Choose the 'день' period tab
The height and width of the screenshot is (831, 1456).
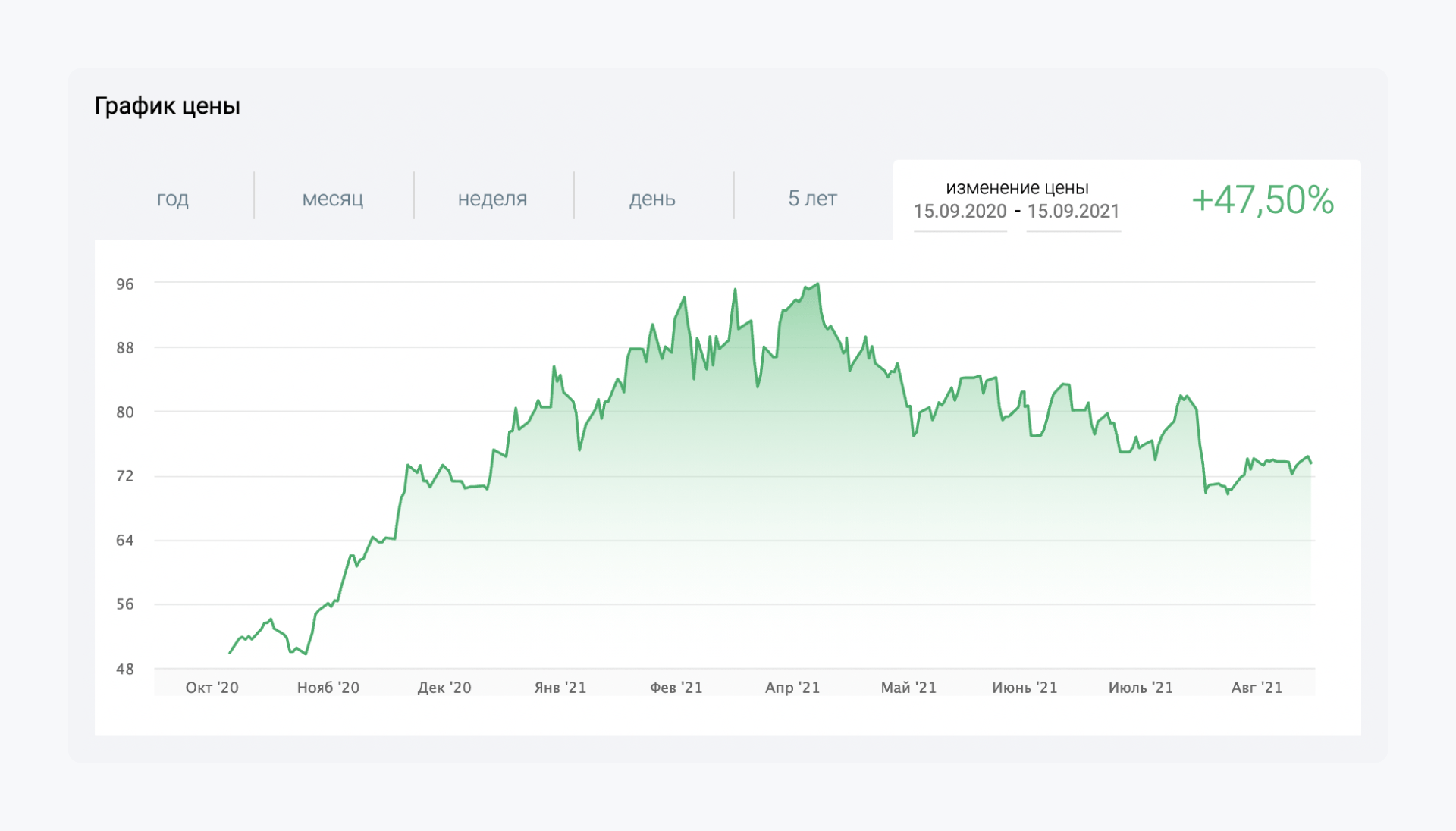point(652,199)
